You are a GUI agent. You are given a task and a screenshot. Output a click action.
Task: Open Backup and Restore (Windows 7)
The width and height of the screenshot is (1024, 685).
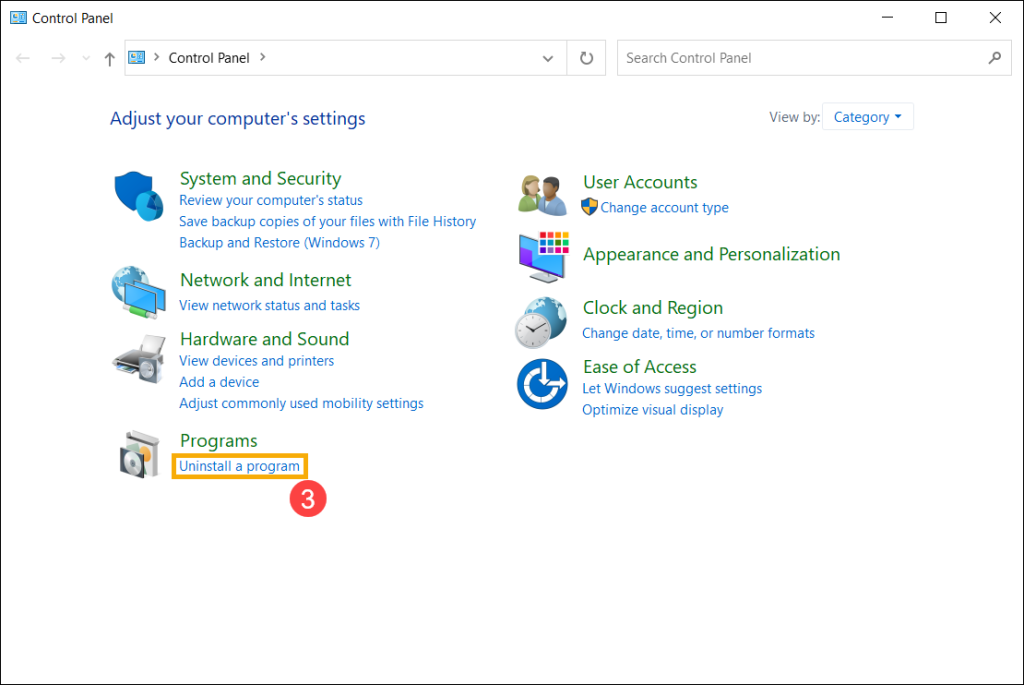[x=280, y=242]
